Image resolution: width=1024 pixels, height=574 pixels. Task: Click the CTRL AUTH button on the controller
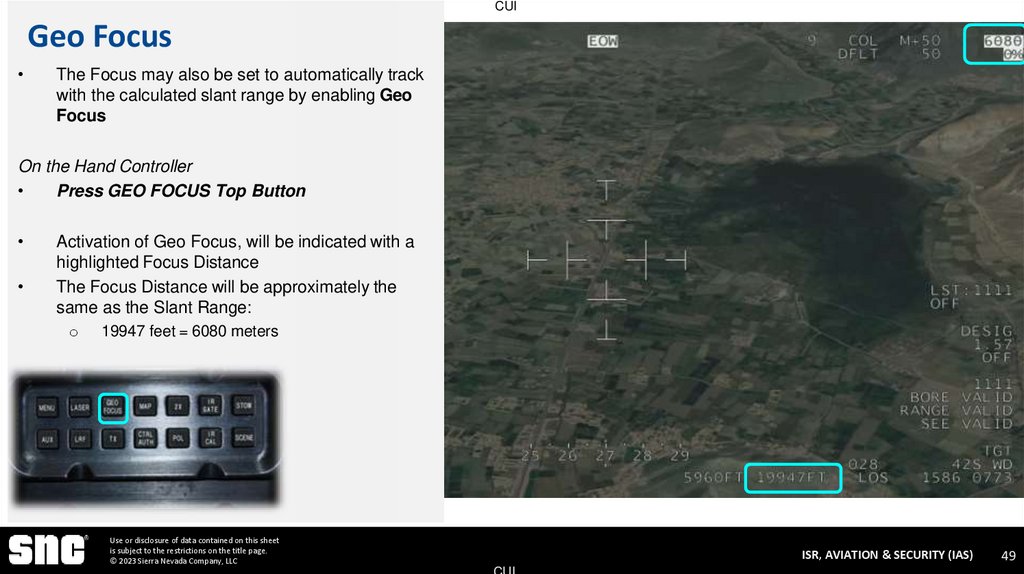click(145, 438)
